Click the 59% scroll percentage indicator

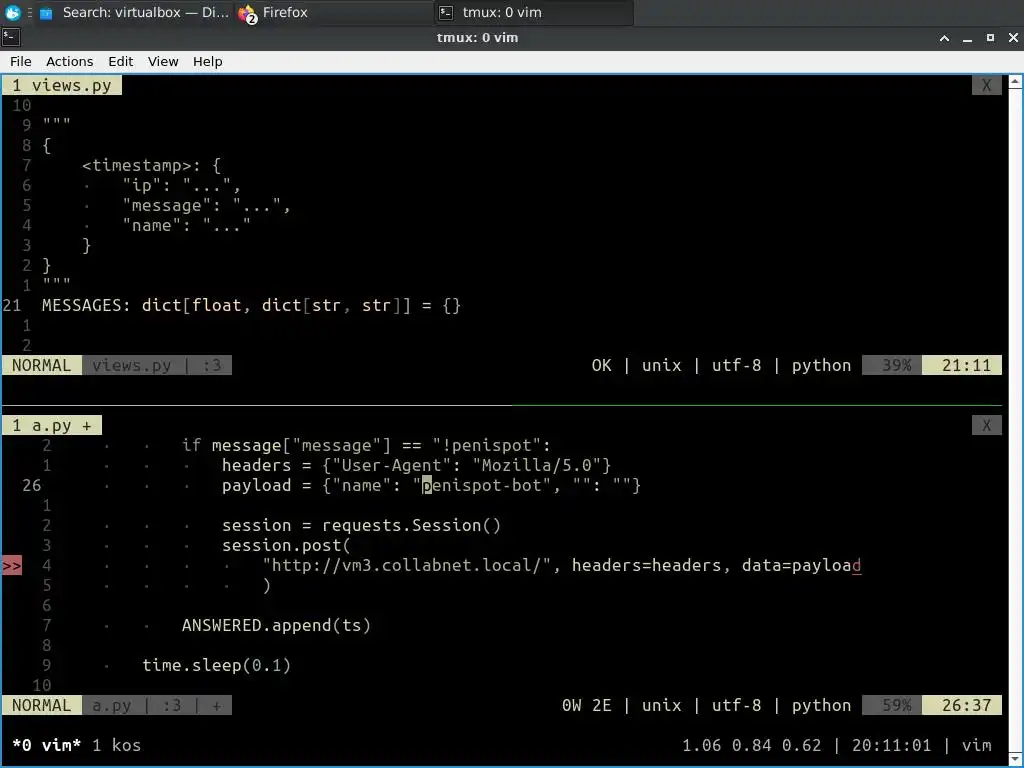coord(892,705)
